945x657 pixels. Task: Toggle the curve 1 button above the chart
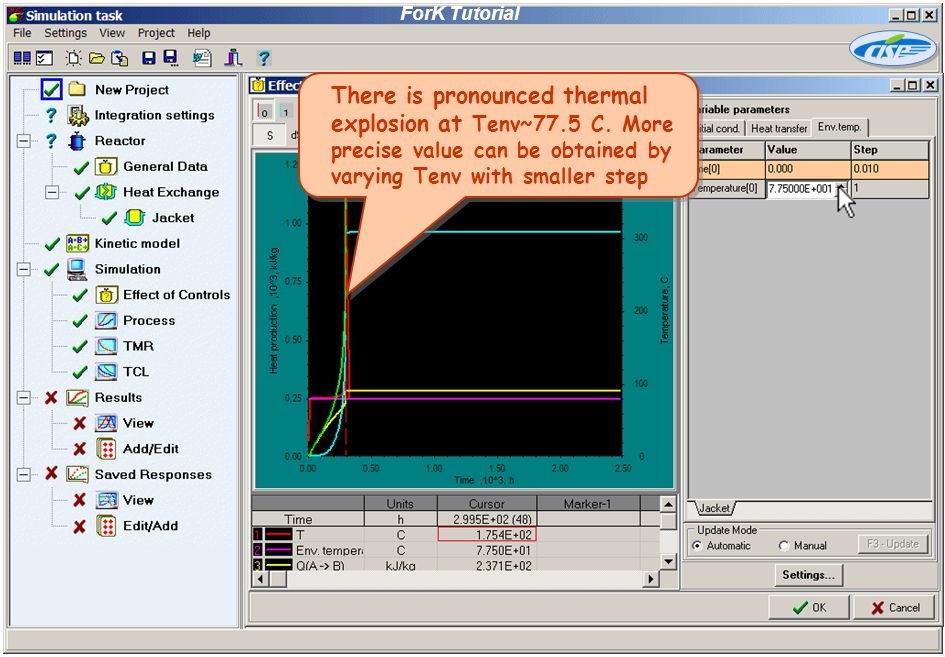coord(285,112)
